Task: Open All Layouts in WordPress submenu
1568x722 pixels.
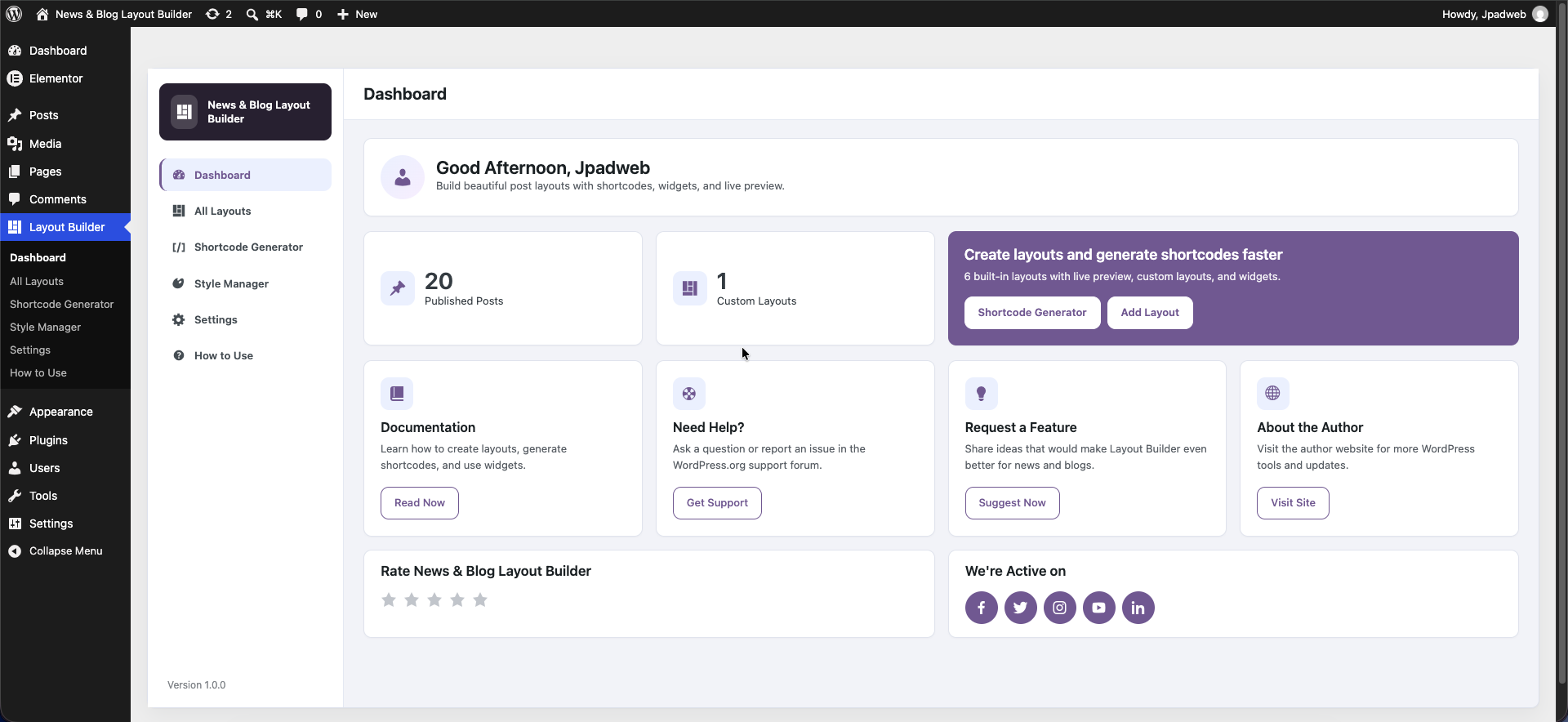Action: point(37,281)
